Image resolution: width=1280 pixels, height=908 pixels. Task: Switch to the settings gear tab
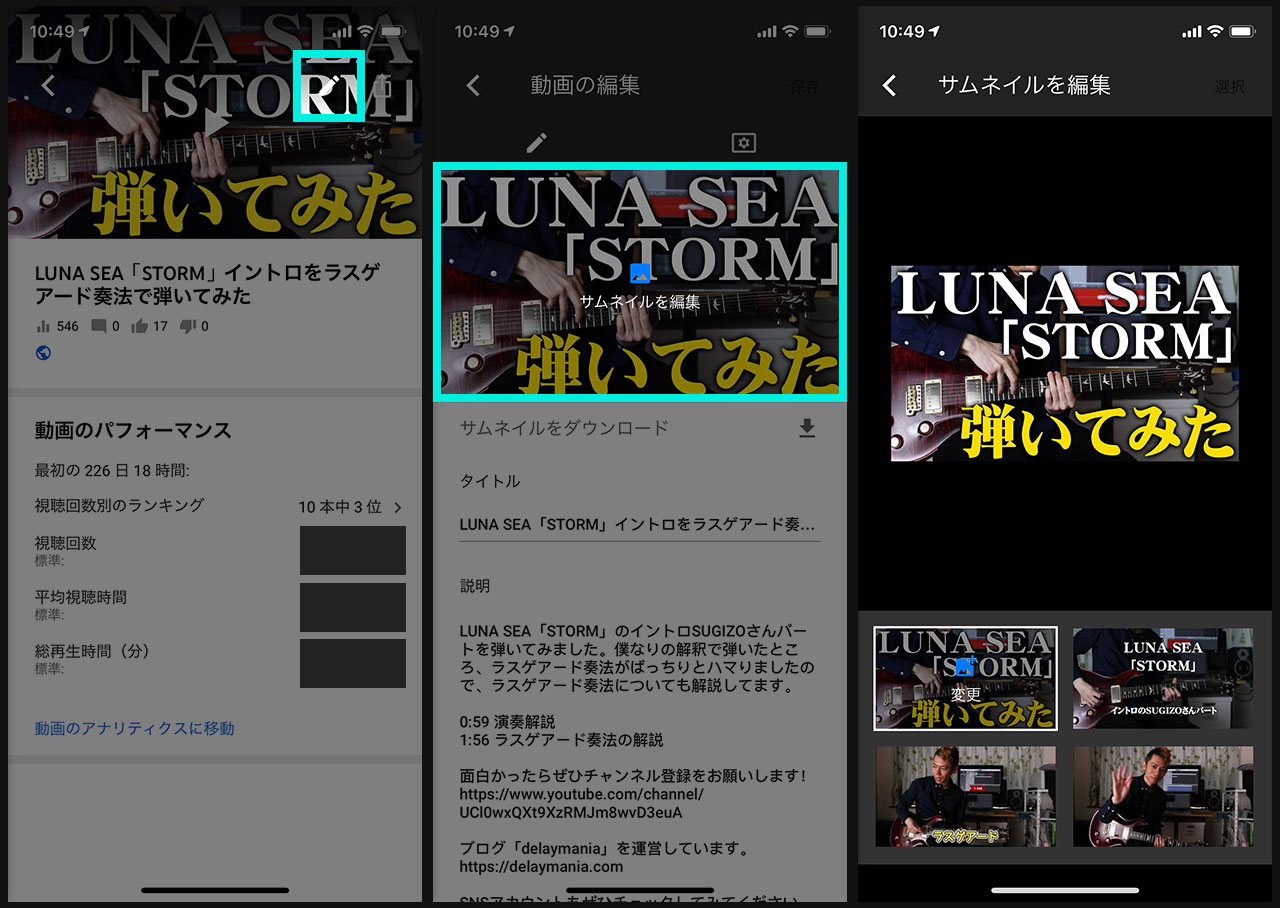coord(743,143)
